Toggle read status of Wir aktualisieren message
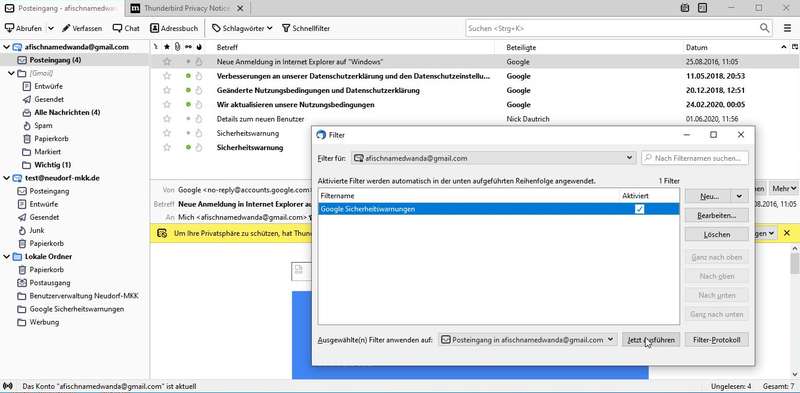 (x=188, y=105)
